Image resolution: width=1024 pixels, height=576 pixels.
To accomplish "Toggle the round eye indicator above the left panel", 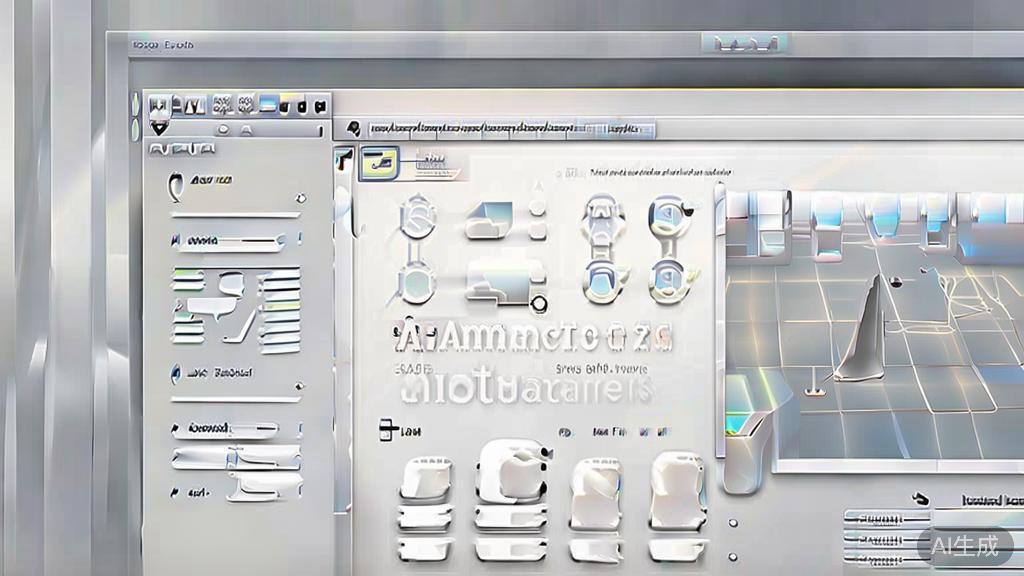I will pos(223,129).
